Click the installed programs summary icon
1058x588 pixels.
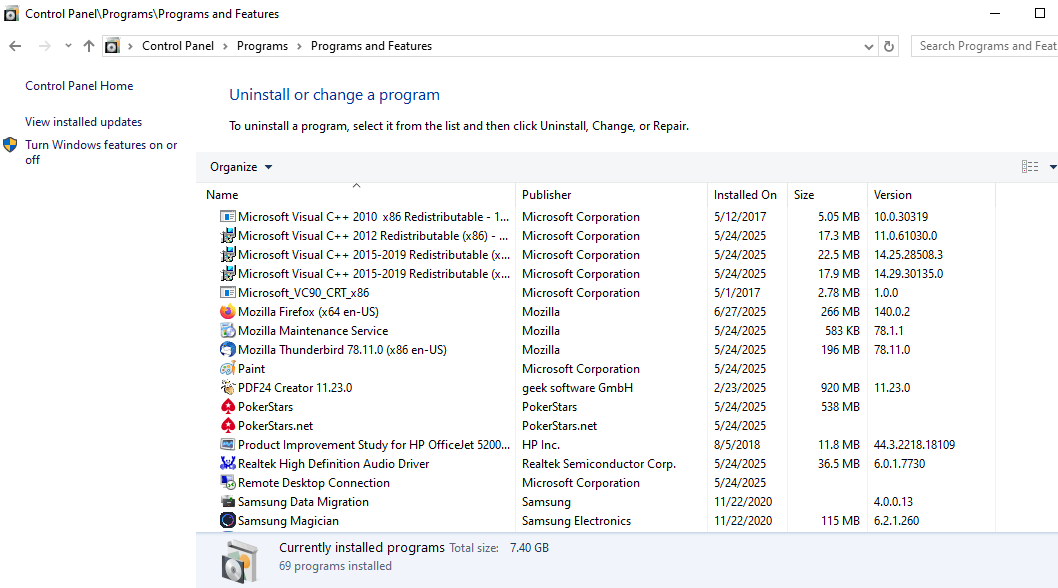click(239, 561)
